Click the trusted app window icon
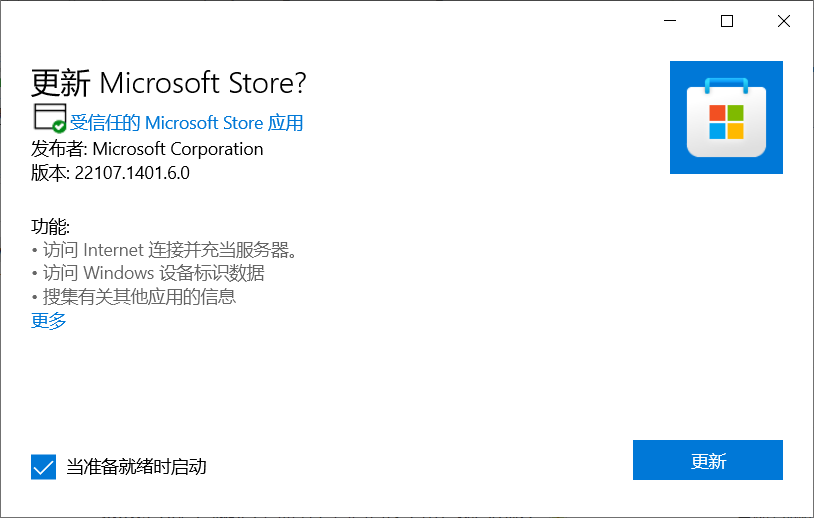The width and height of the screenshot is (814, 518). pyautogui.click(x=47, y=115)
